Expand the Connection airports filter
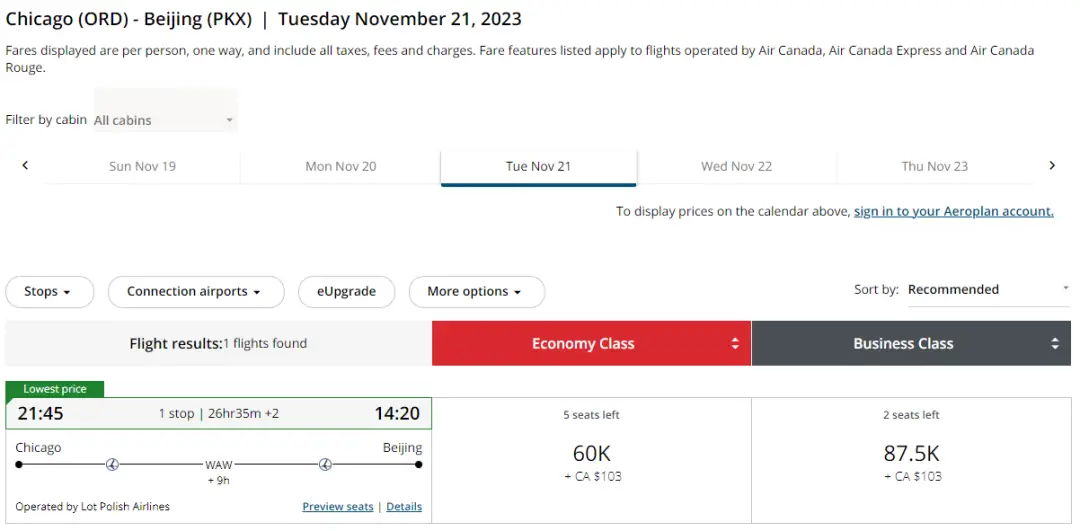1080x531 pixels. pyautogui.click(x=196, y=292)
